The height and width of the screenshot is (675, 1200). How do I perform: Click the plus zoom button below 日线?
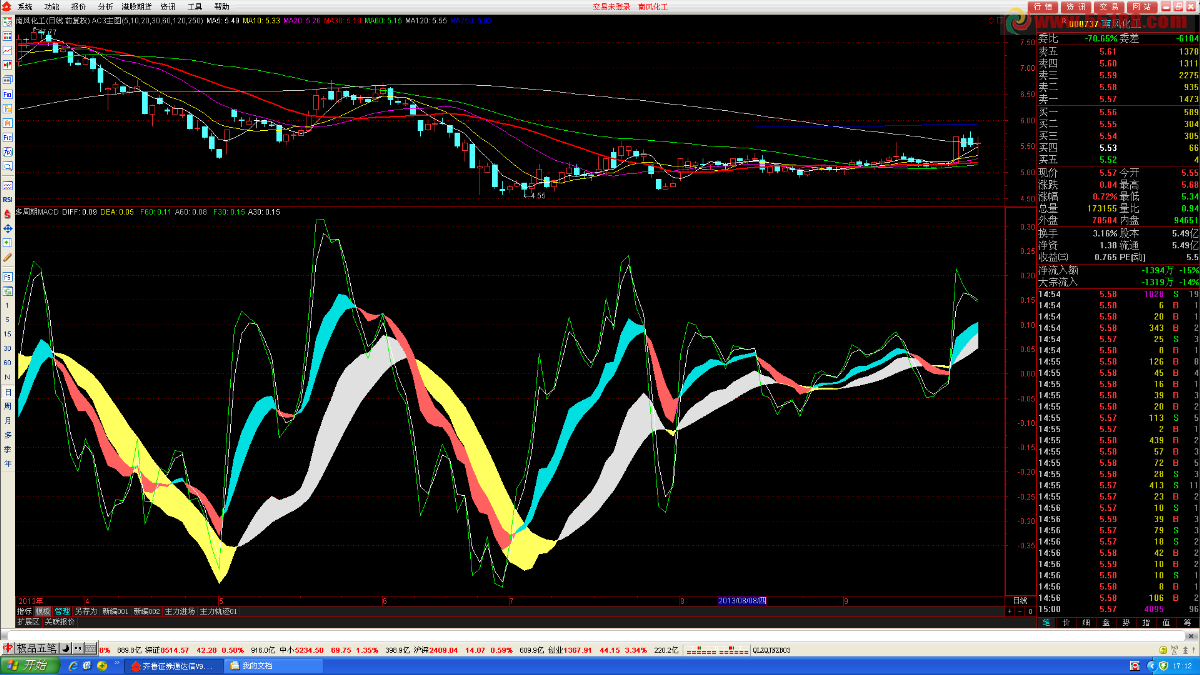1009,611
